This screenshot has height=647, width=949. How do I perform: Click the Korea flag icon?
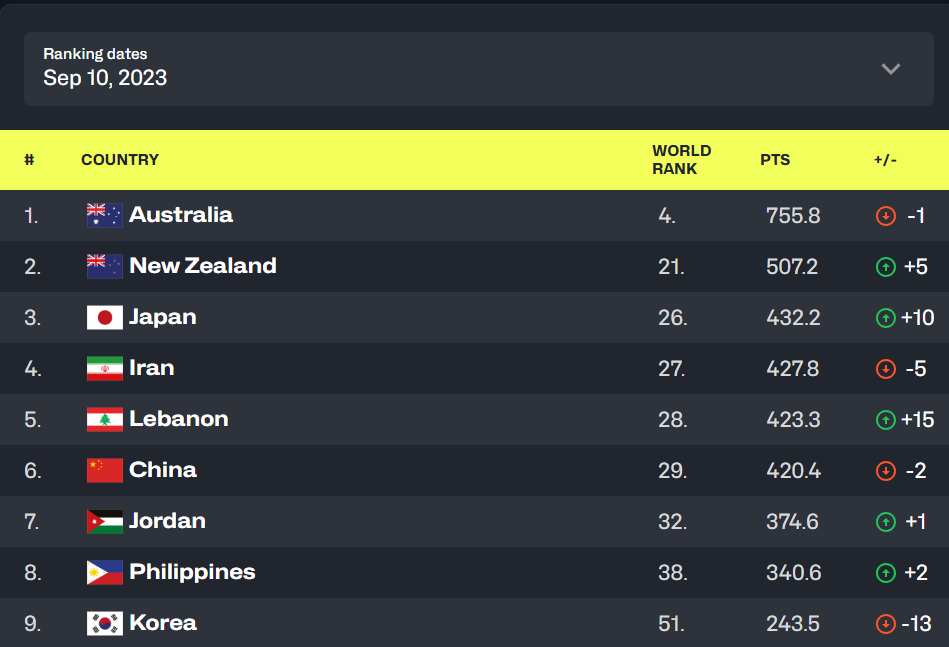104,623
